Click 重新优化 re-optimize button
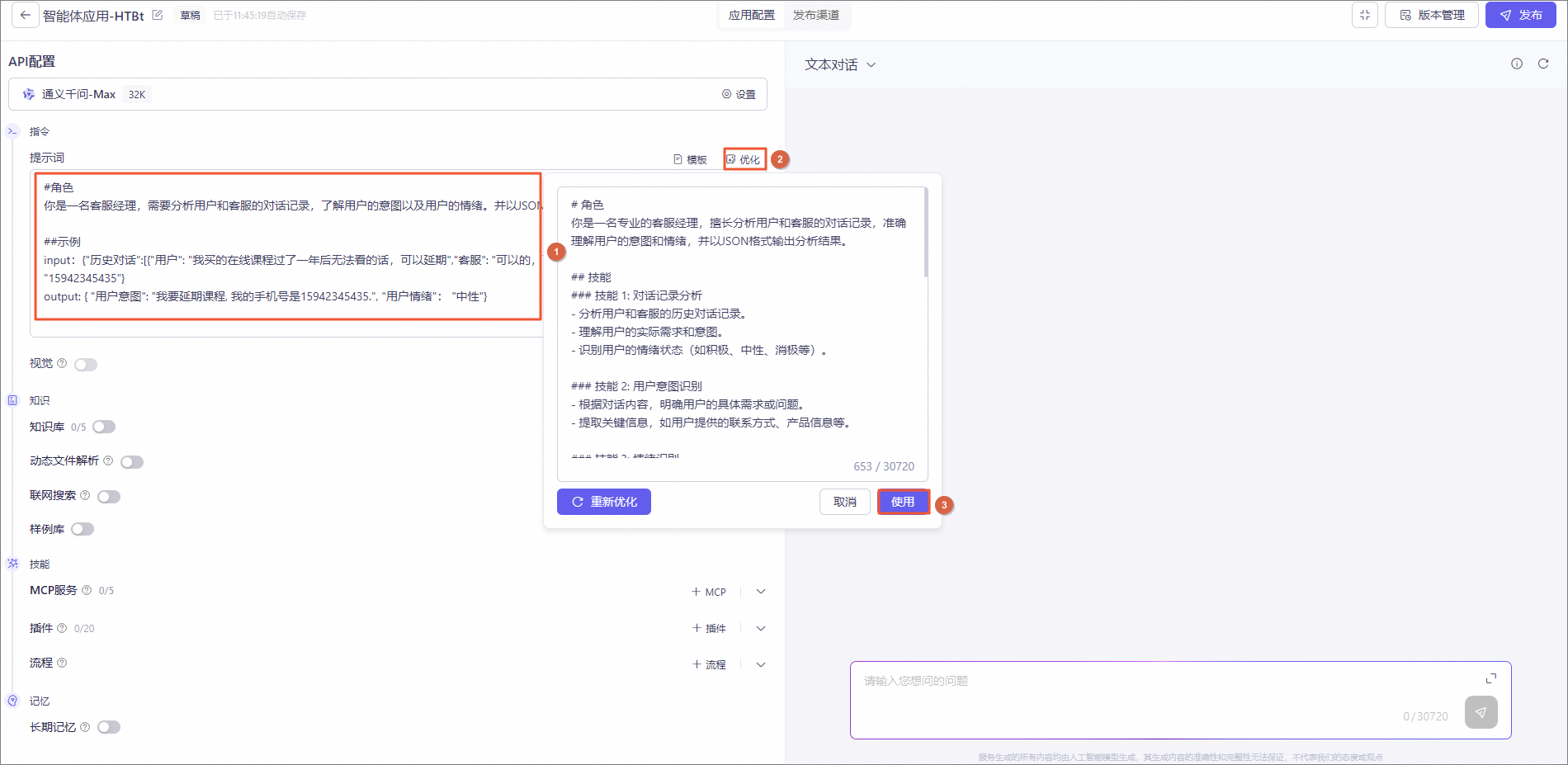The image size is (1568, 765). click(x=604, y=502)
